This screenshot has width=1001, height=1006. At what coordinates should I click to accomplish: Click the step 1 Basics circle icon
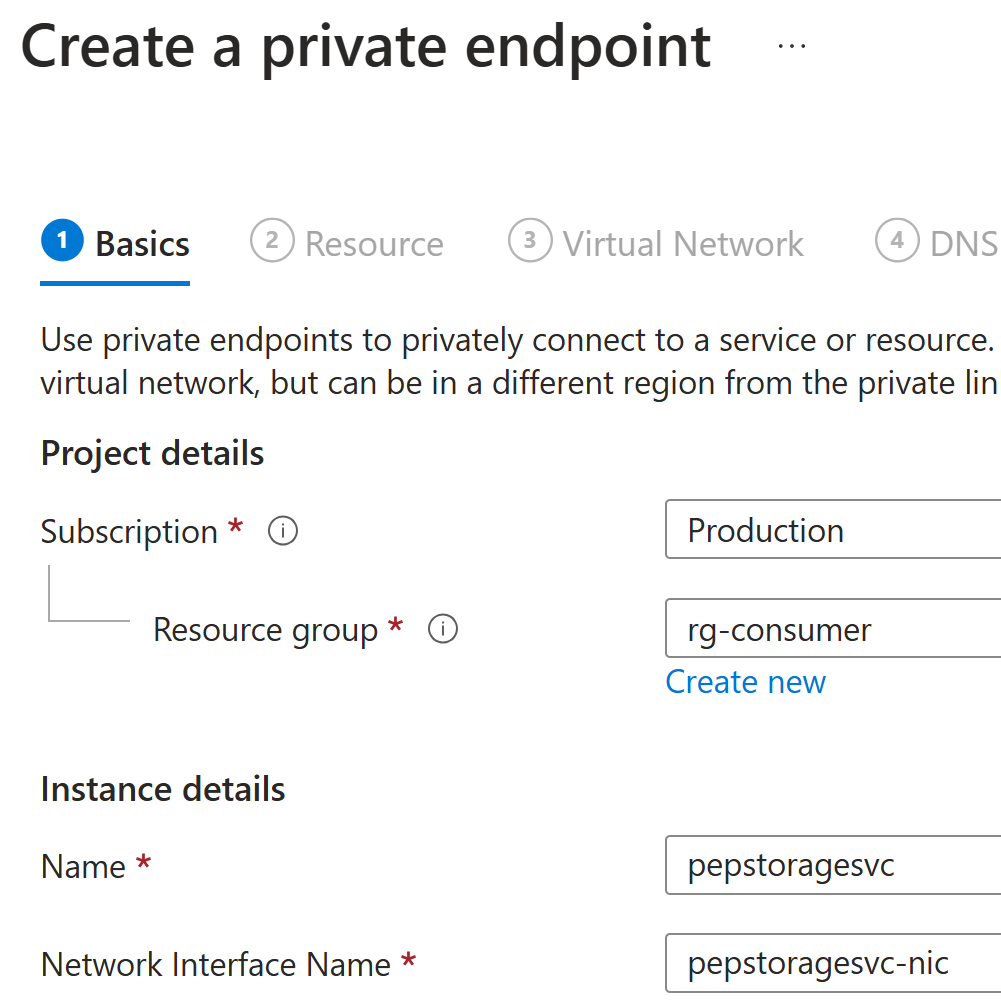[62, 241]
